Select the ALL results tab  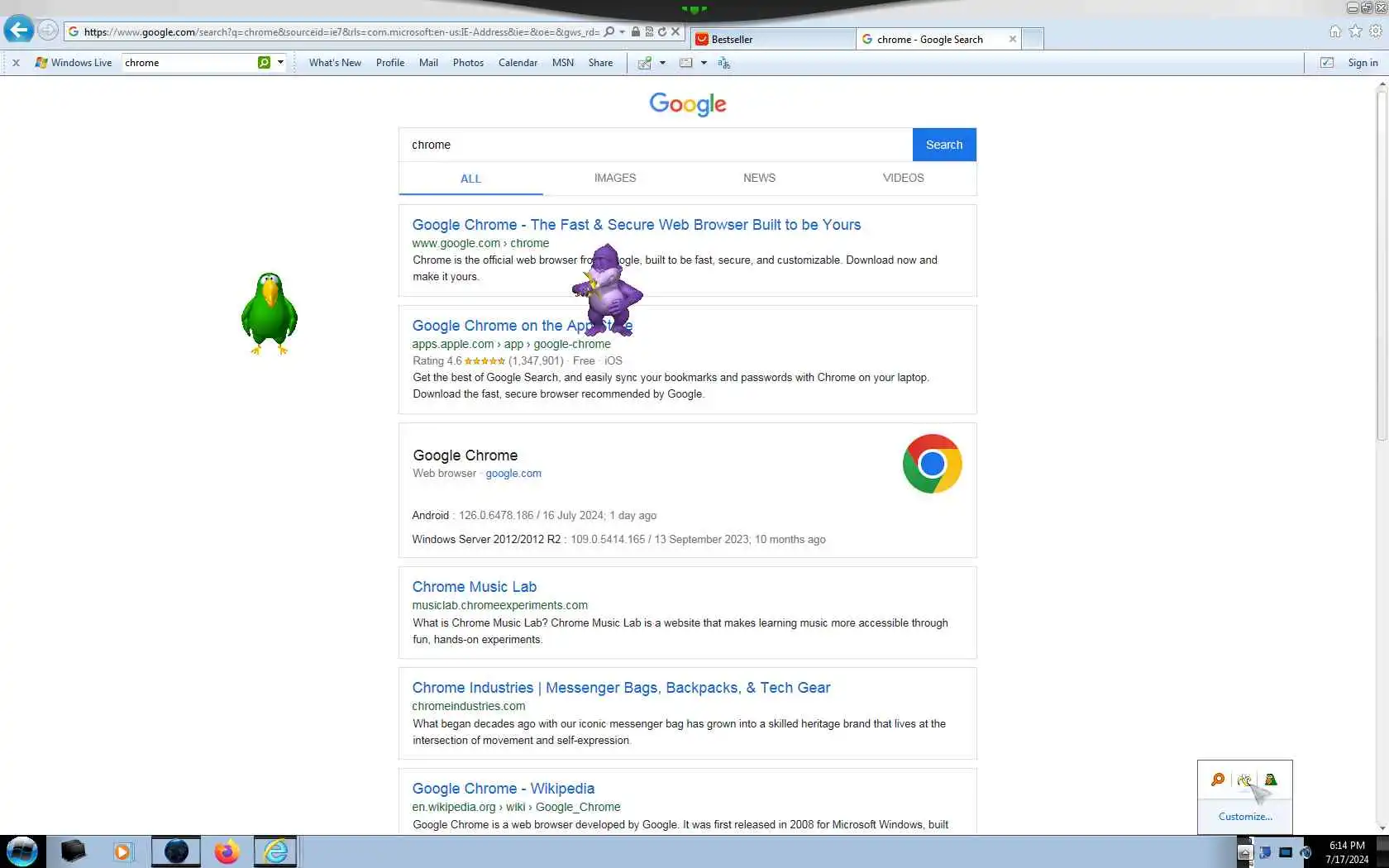[x=470, y=179]
